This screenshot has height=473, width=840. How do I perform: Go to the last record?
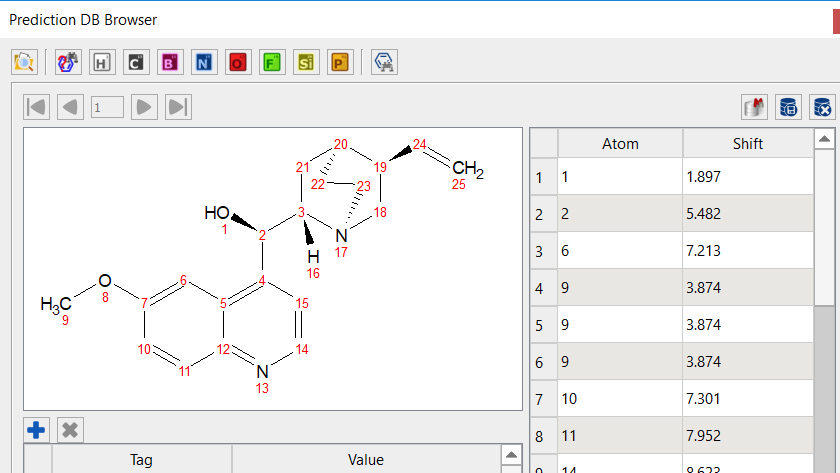(178, 107)
